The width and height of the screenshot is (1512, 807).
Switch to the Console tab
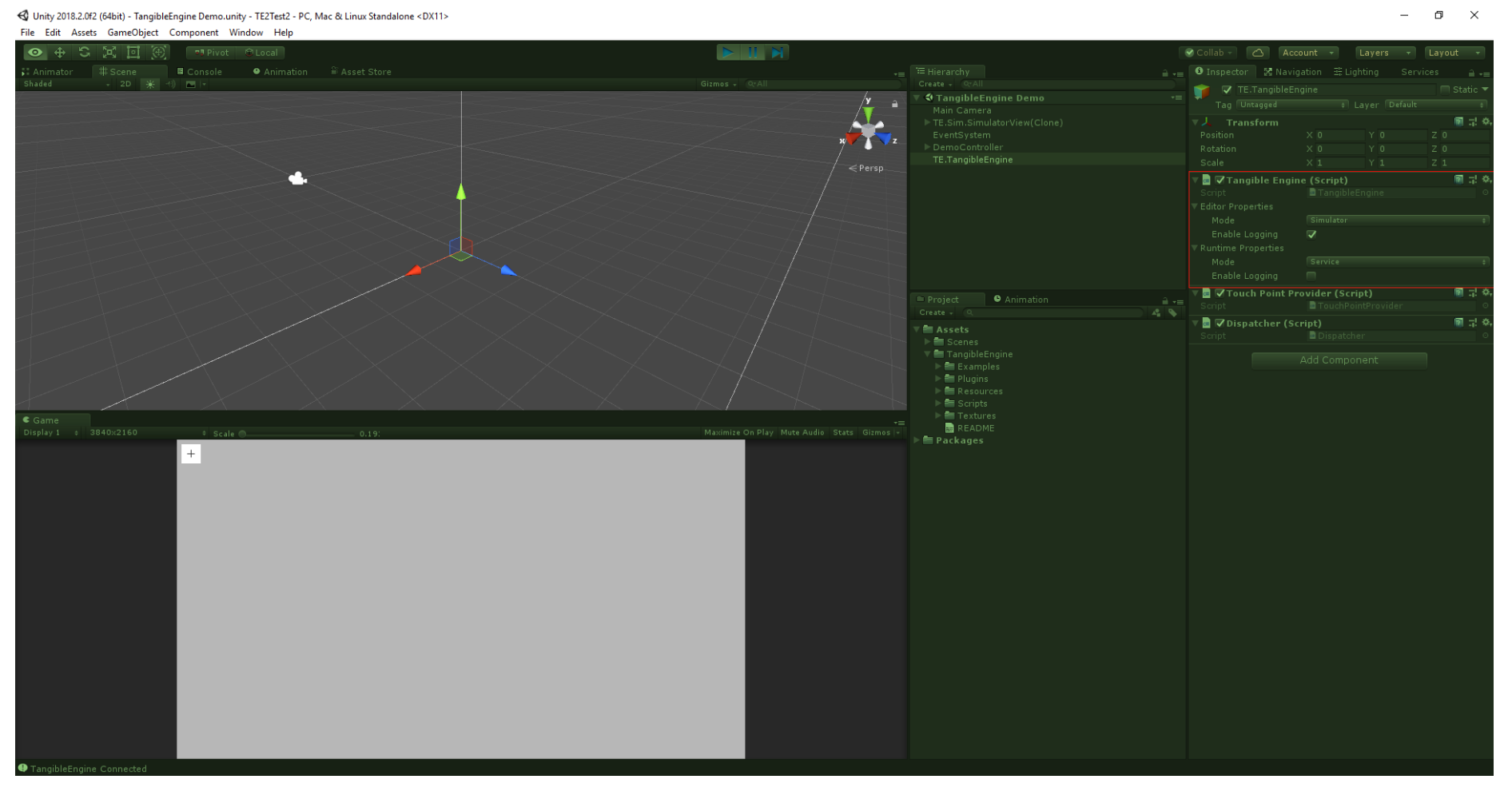pos(200,72)
